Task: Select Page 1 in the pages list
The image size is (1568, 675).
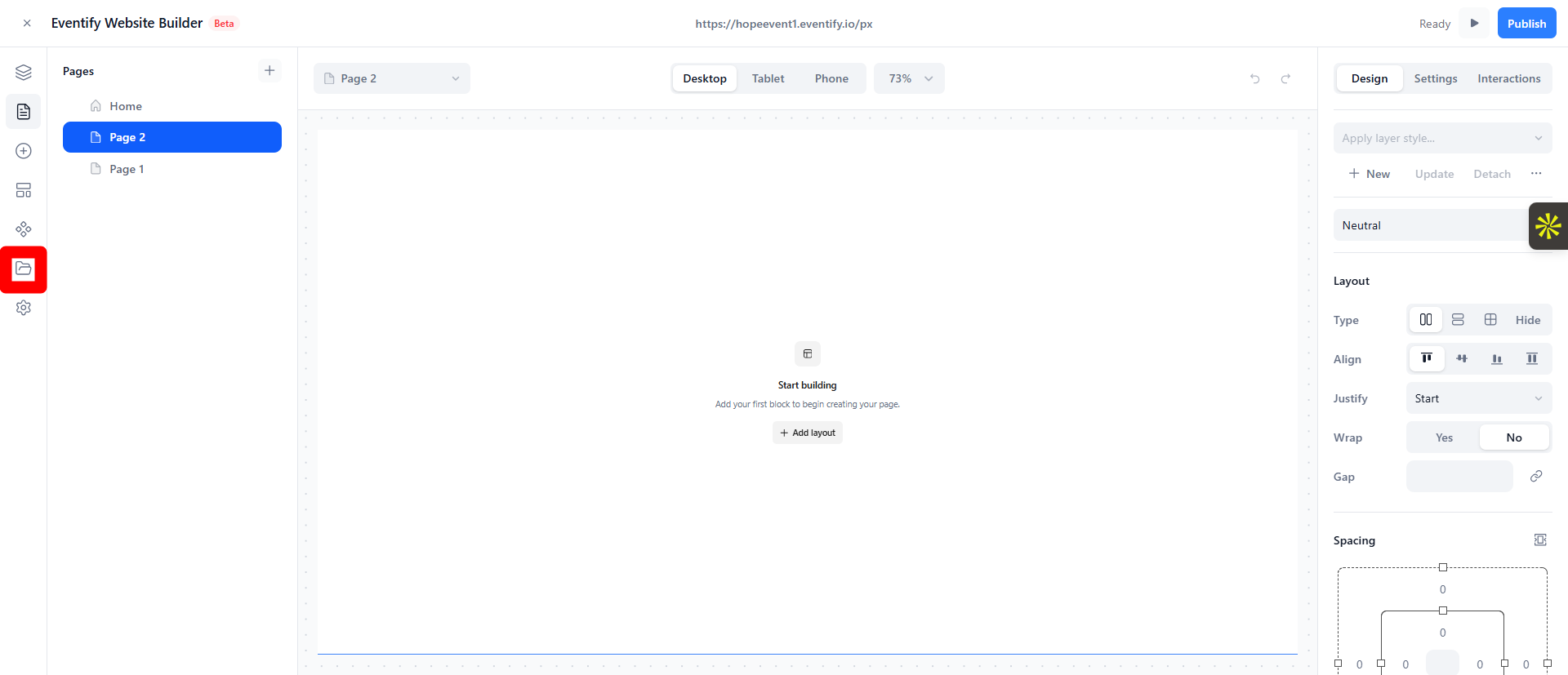Action: pyautogui.click(x=172, y=169)
